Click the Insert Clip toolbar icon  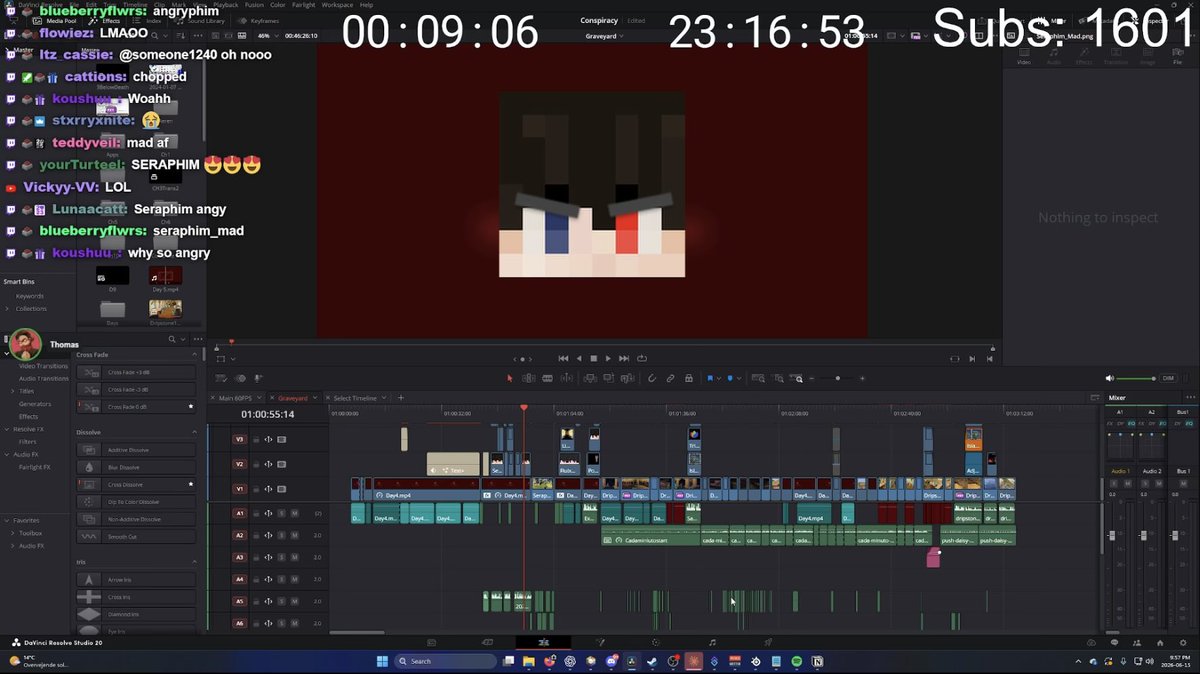(x=590, y=378)
